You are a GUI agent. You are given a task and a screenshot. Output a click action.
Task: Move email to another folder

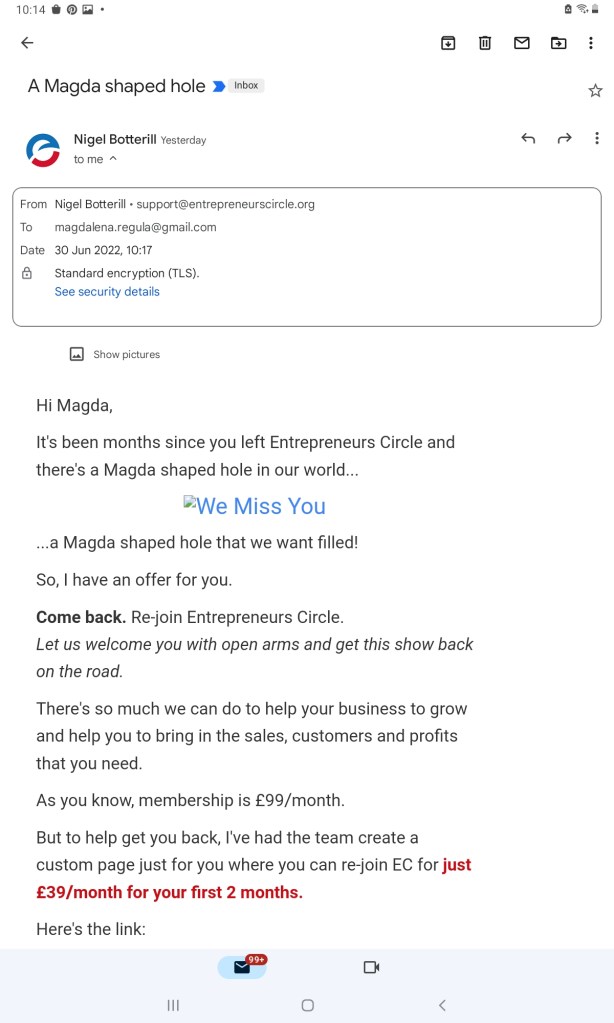coord(558,43)
